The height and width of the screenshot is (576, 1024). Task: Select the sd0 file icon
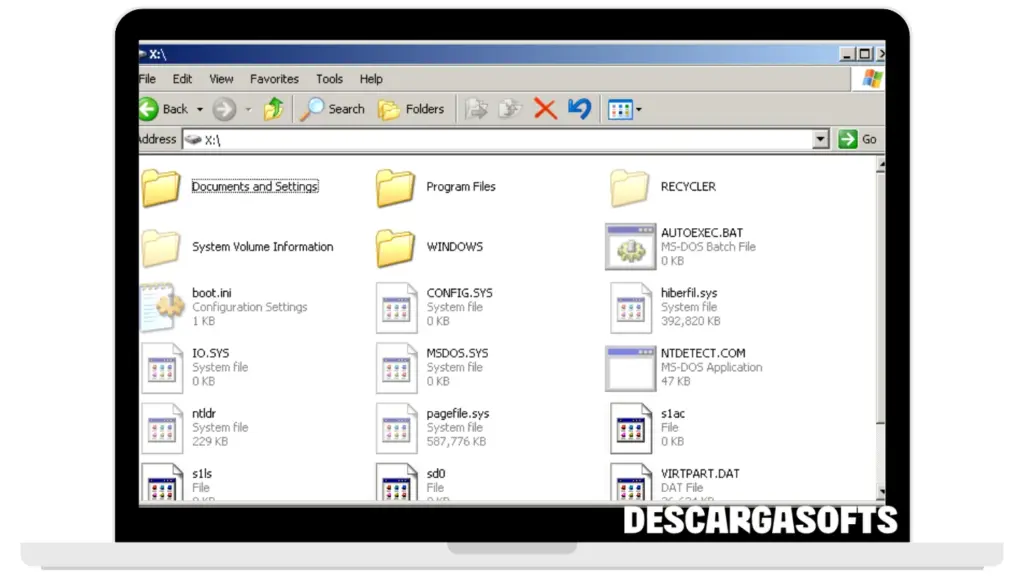(x=396, y=482)
